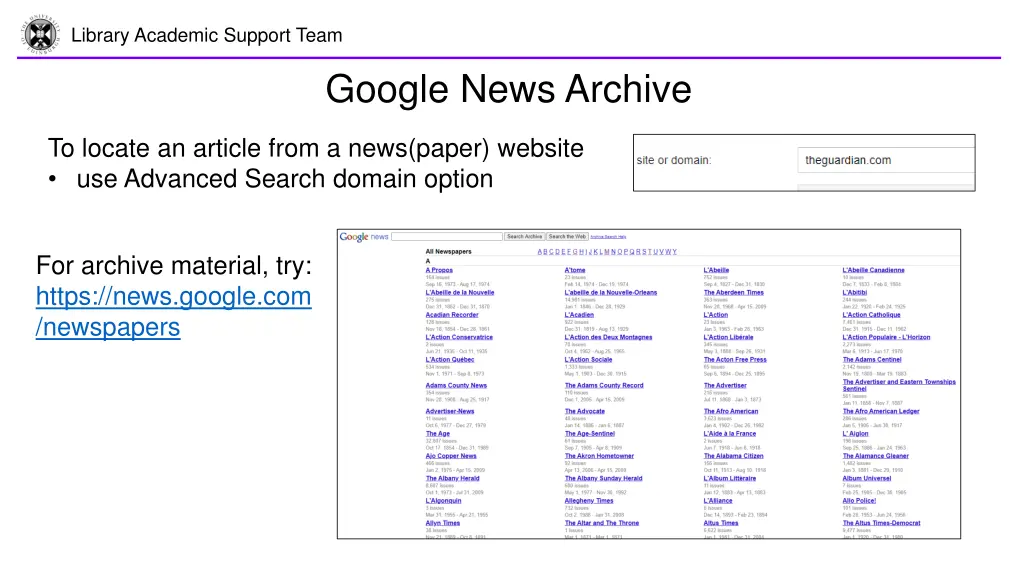Open L'Acadien newspaper link
The image size is (1024, 576).
(579, 315)
